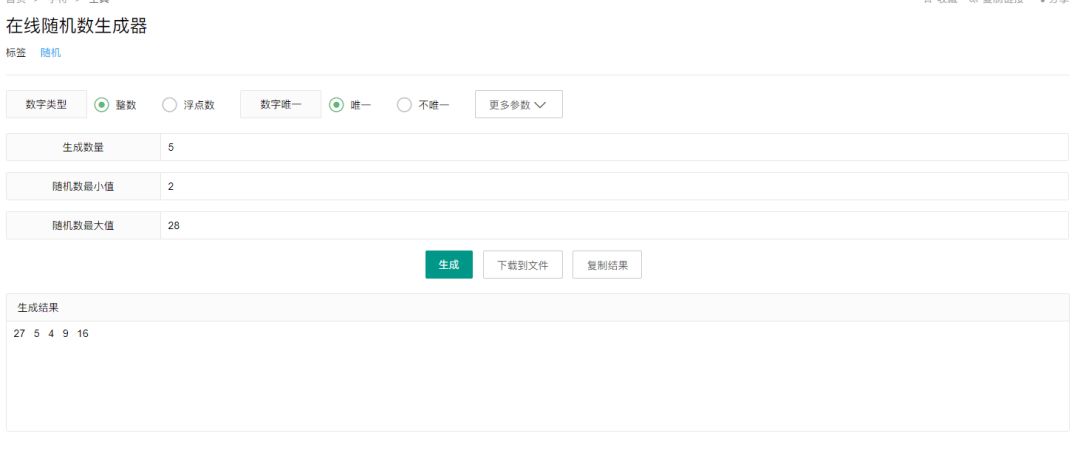
Task: Open the 随机 tag link
Action: pos(50,52)
